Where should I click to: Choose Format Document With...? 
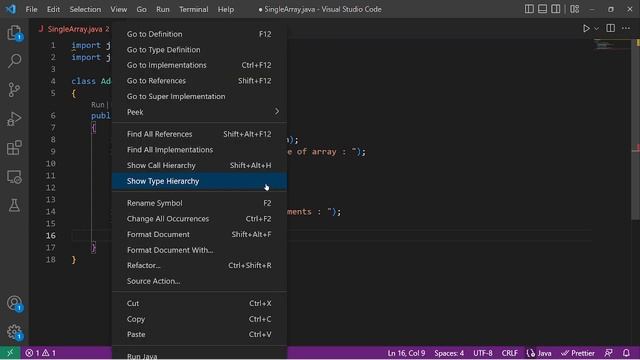[199, 250]
